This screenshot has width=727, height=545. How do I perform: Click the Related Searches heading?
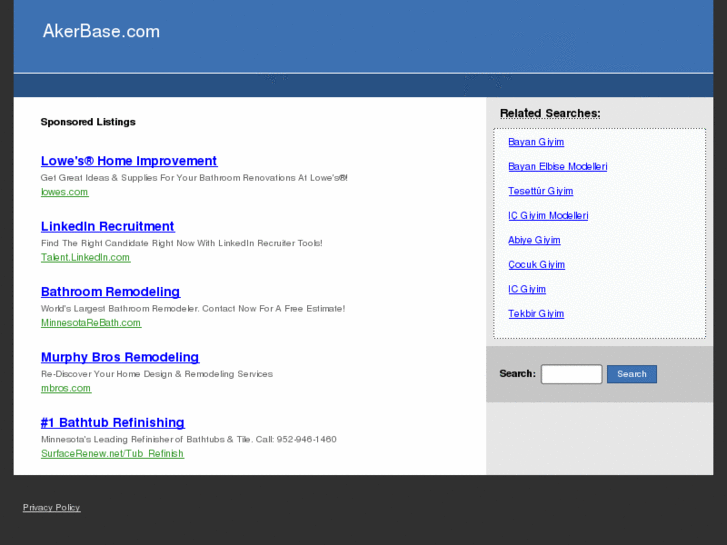coord(550,113)
